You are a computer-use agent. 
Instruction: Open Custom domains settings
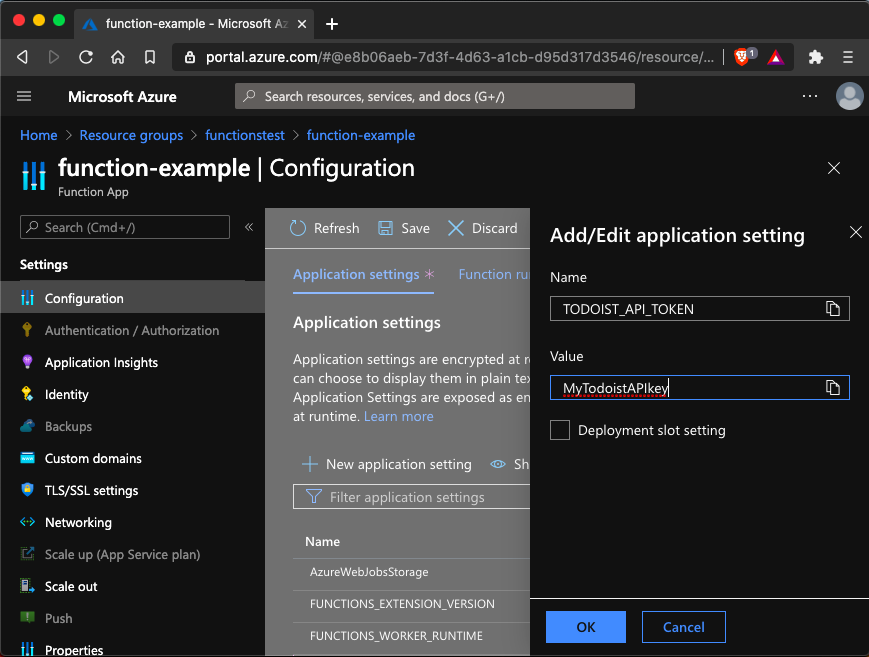coord(92,458)
